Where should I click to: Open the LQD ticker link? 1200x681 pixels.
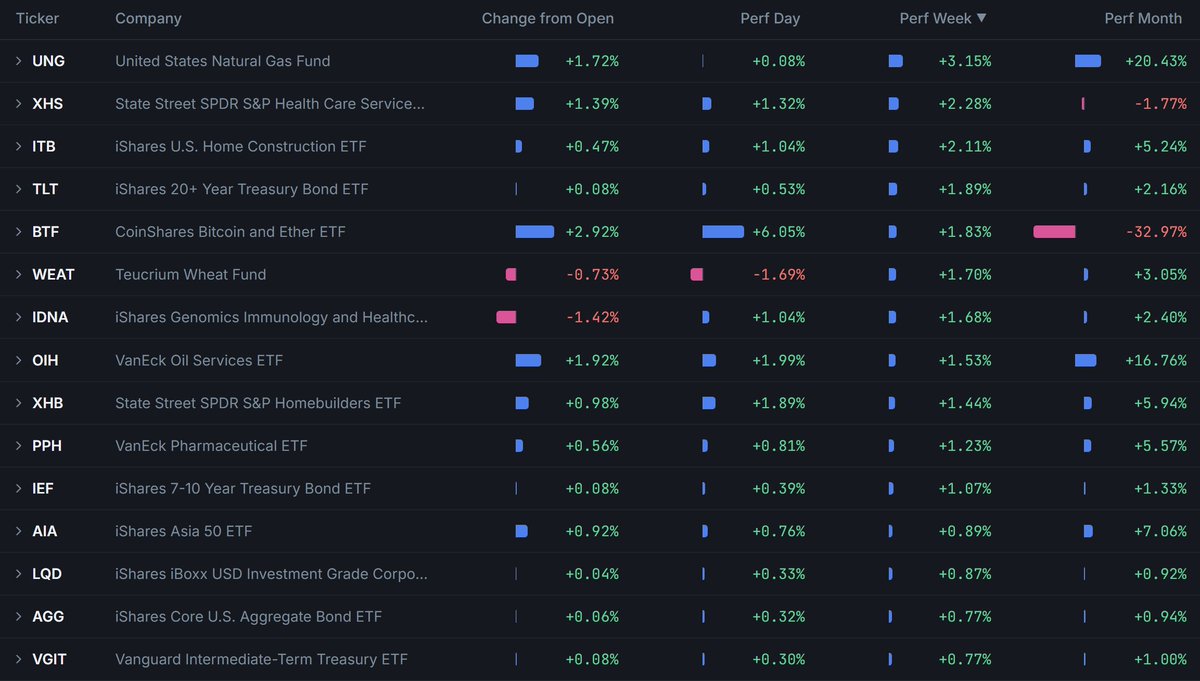47,574
